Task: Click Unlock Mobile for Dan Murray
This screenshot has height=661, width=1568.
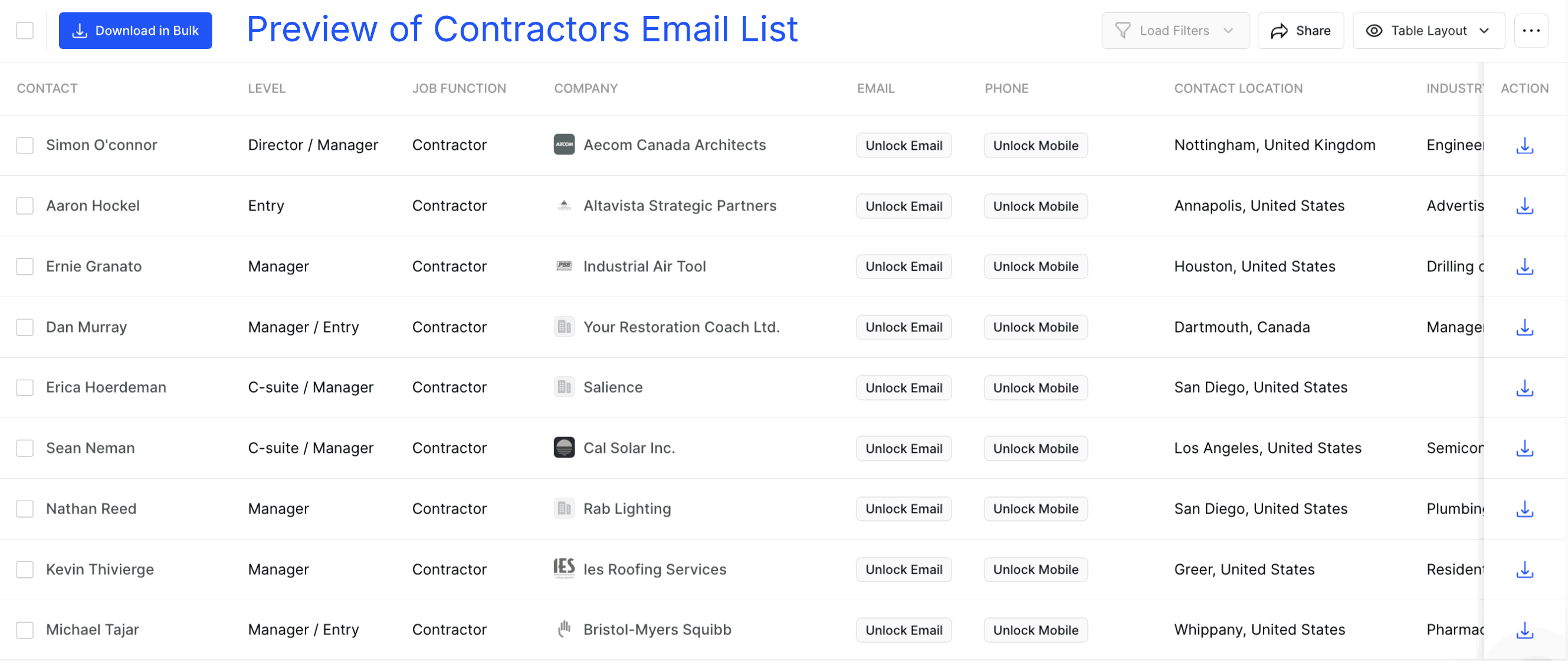Action: point(1035,327)
